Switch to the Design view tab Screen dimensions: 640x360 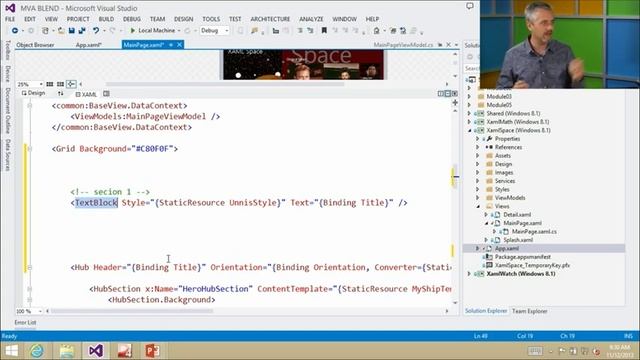[x=33, y=93]
